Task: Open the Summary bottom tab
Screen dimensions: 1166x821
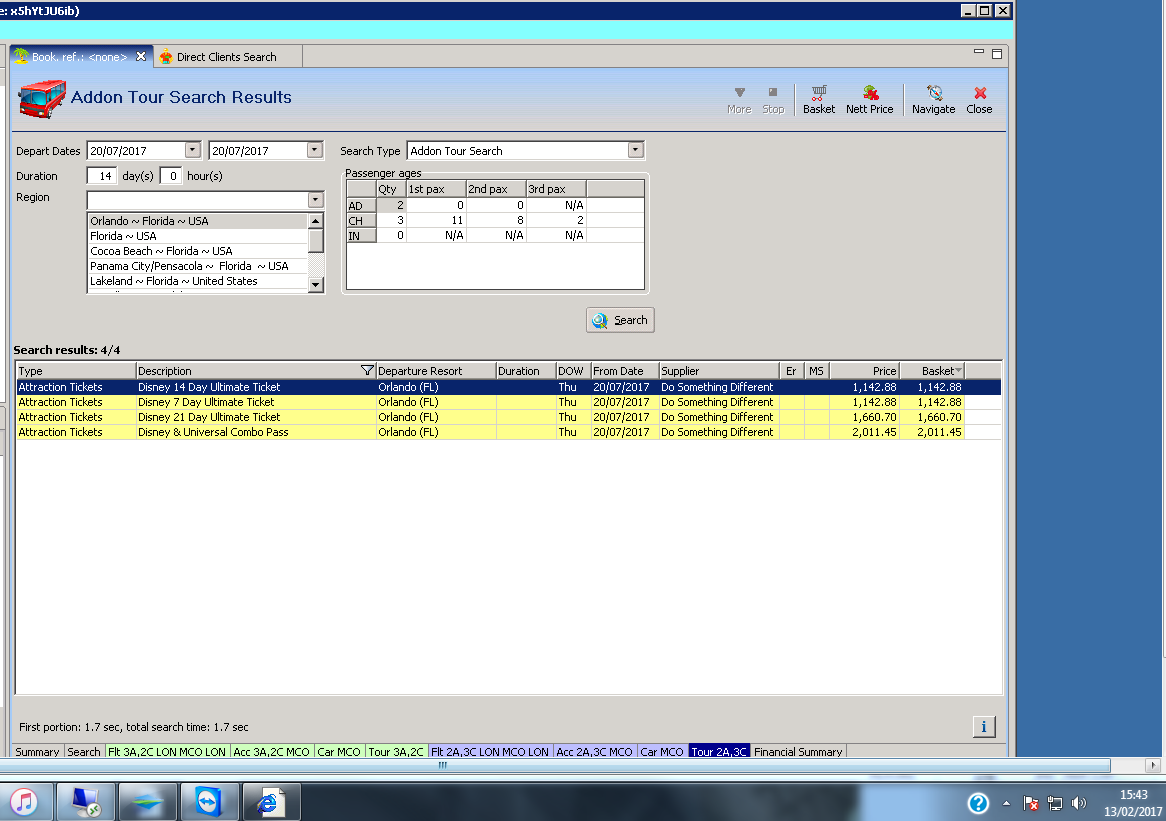Action: pyautogui.click(x=37, y=751)
